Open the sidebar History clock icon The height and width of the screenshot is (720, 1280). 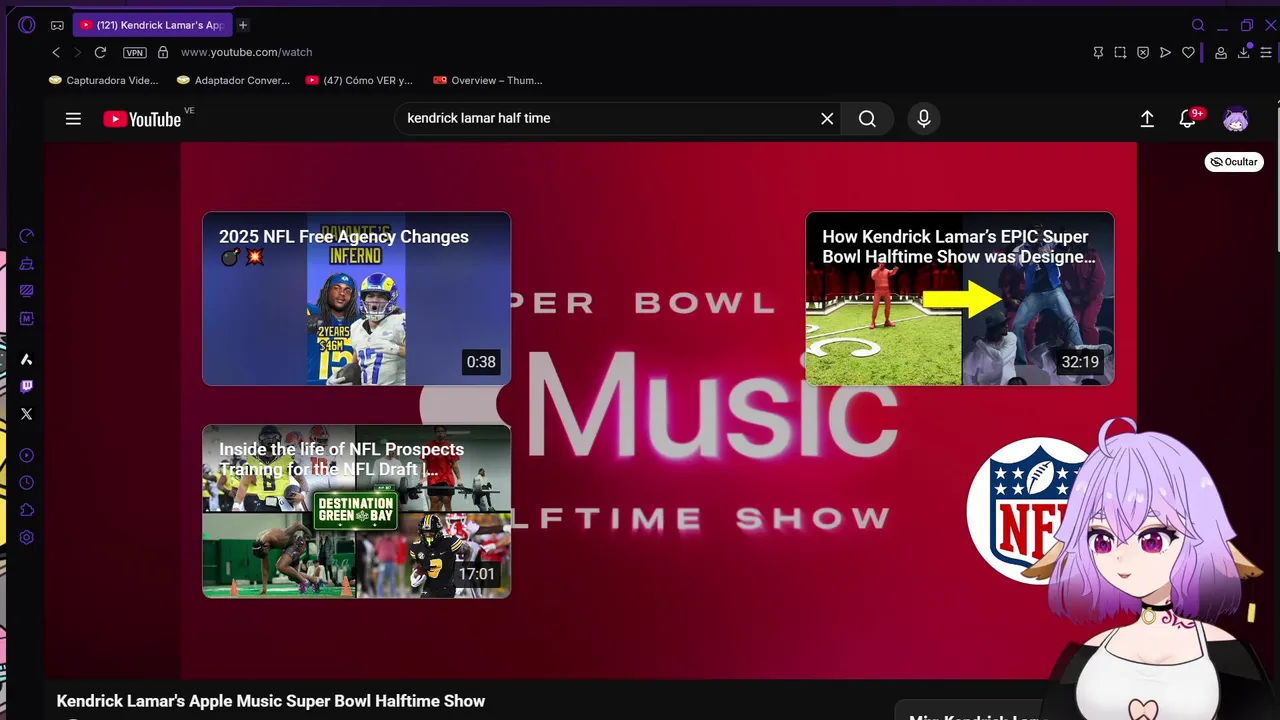pos(27,482)
